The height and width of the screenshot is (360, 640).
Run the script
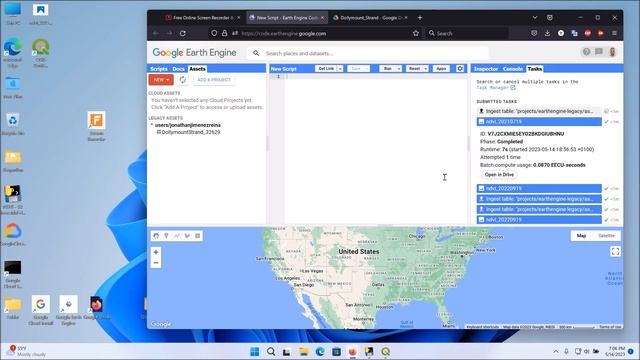[x=388, y=69]
